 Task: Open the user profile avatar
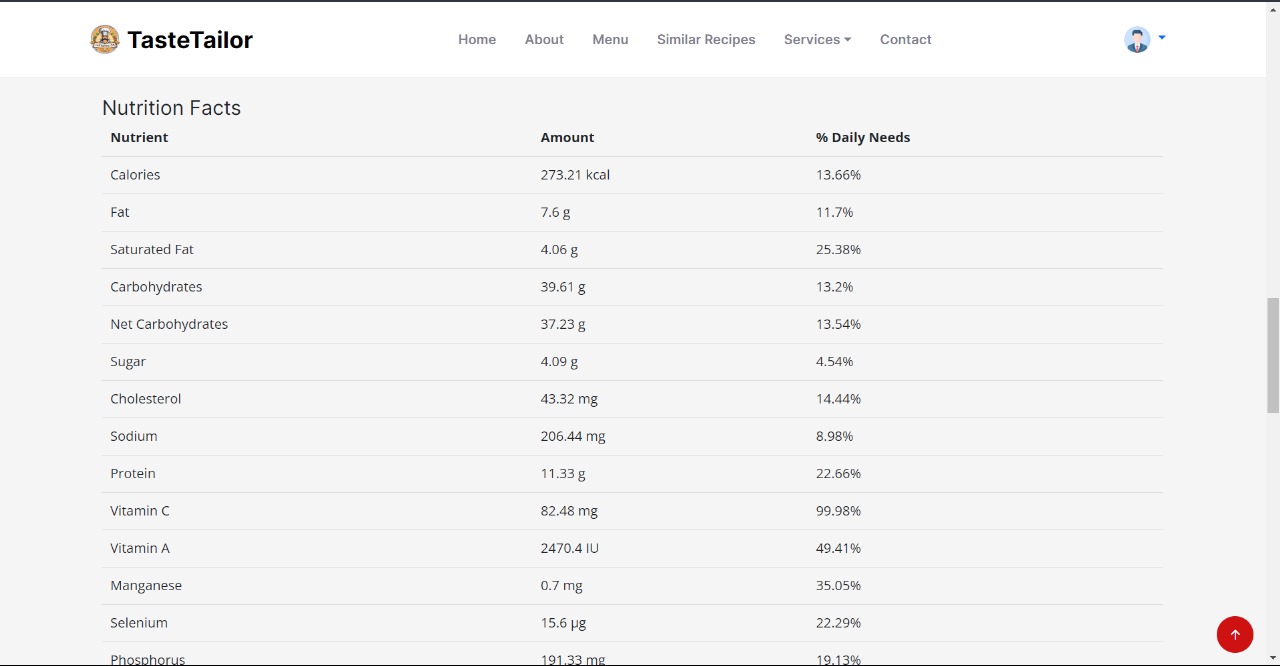coord(1137,39)
